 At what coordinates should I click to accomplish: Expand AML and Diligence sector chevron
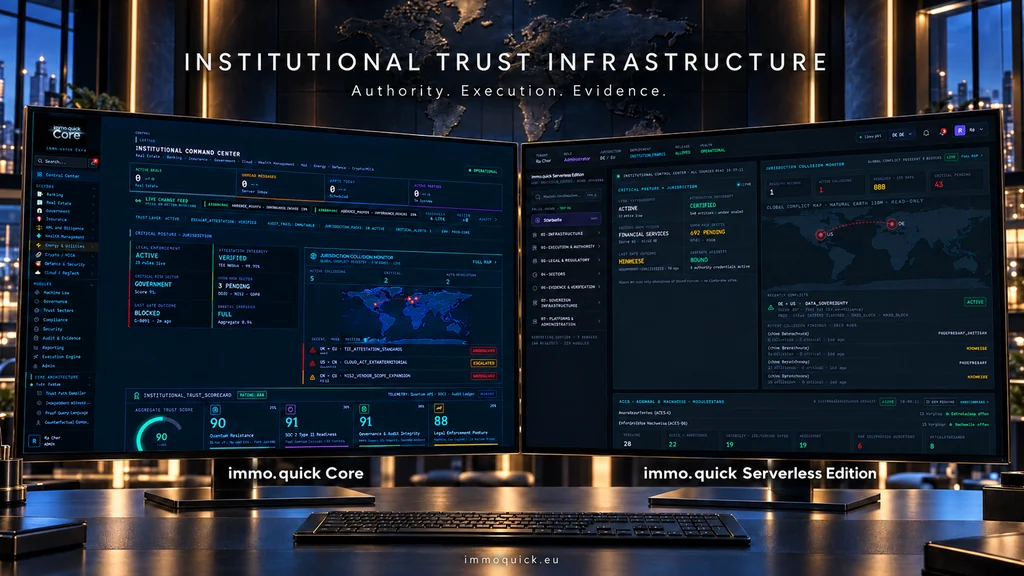pyautogui.click(x=93, y=228)
